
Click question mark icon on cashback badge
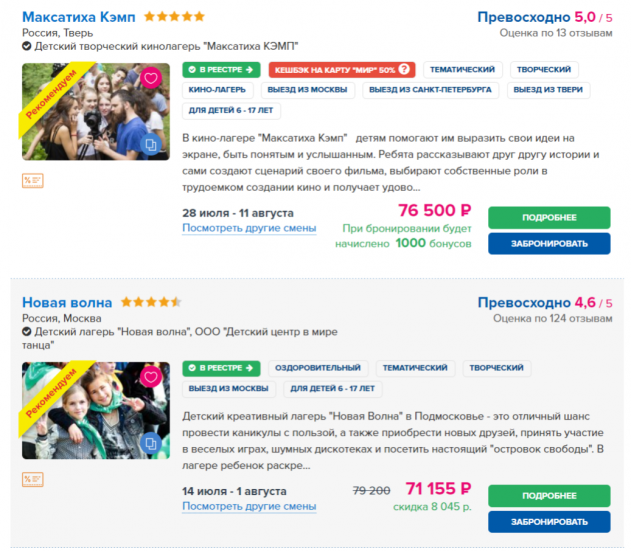[405, 70]
